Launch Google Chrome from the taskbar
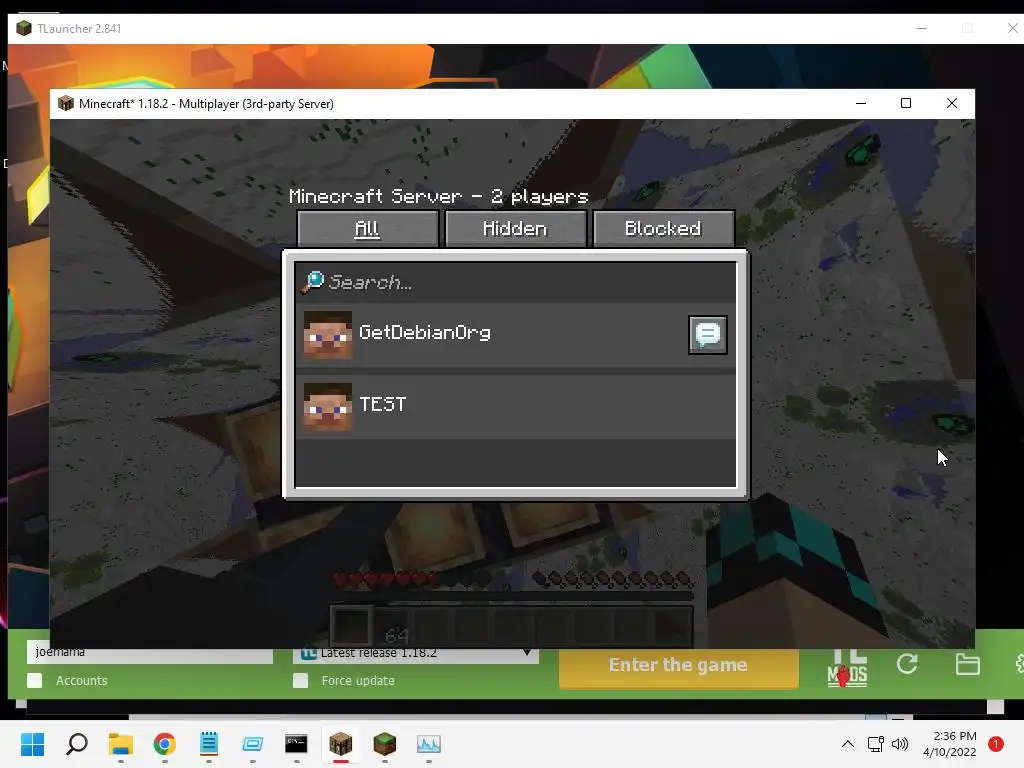Image resolution: width=1024 pixels, height=768 pixels. click(165, 744)
